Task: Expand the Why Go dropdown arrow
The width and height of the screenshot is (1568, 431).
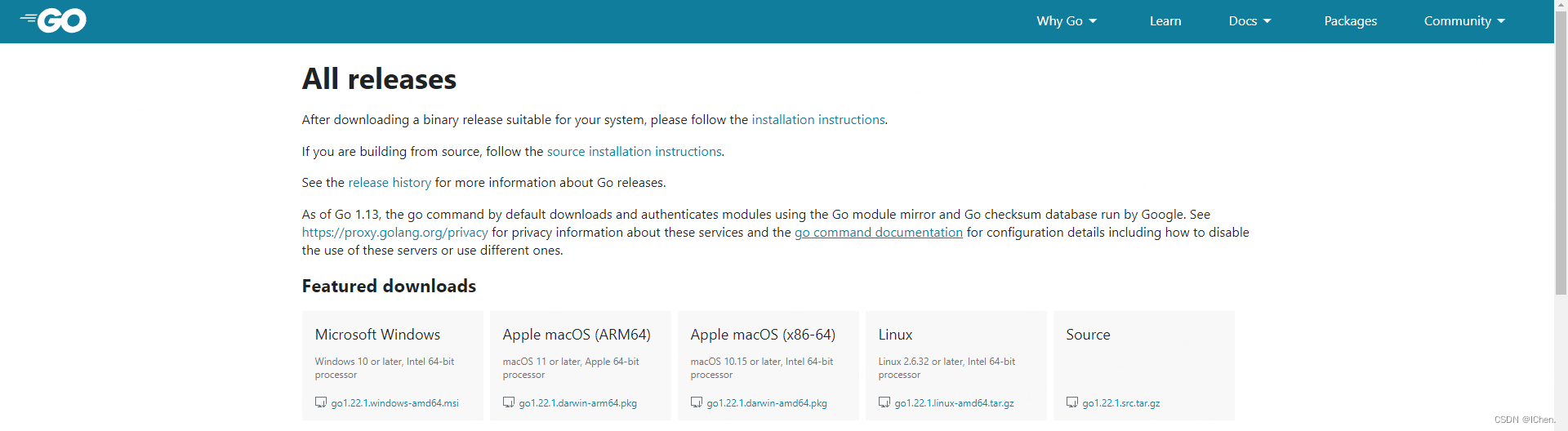Action: [1093, 21]
